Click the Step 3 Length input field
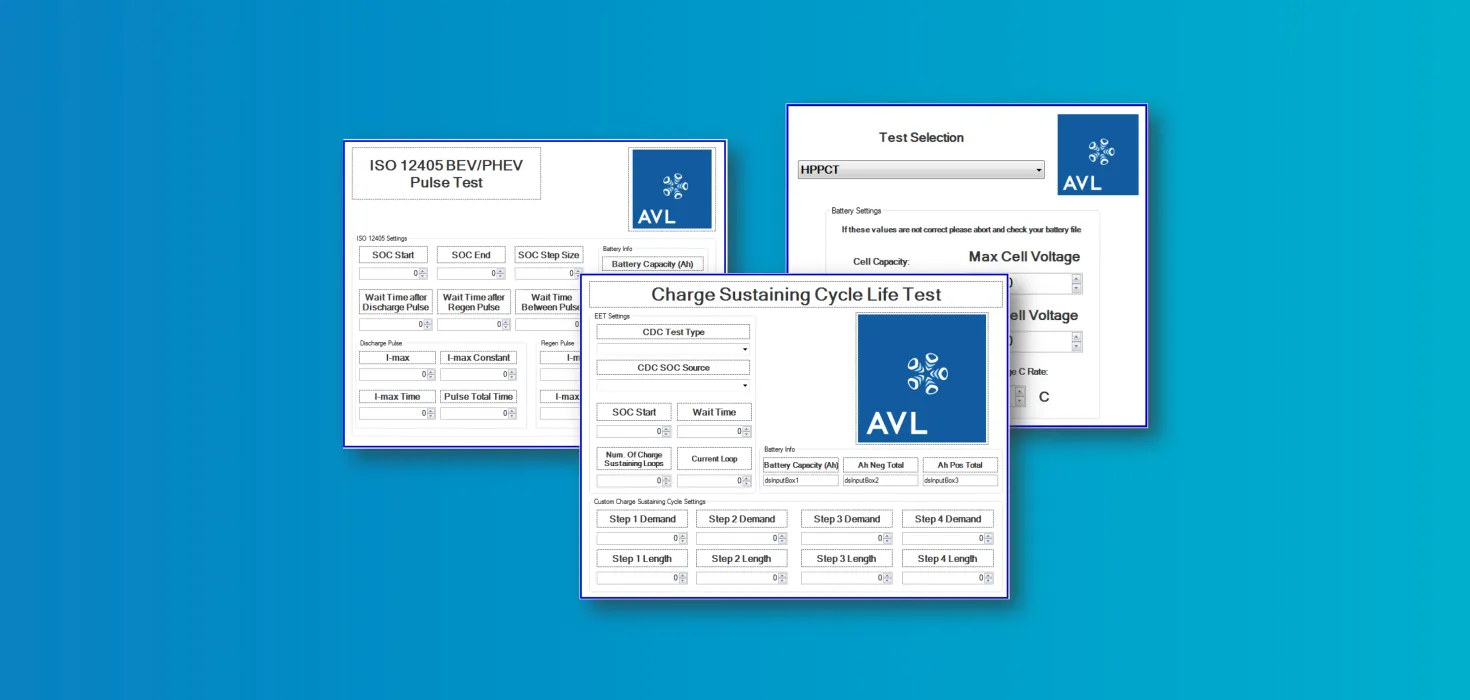 pyautogui.click(x=841, y=578)
